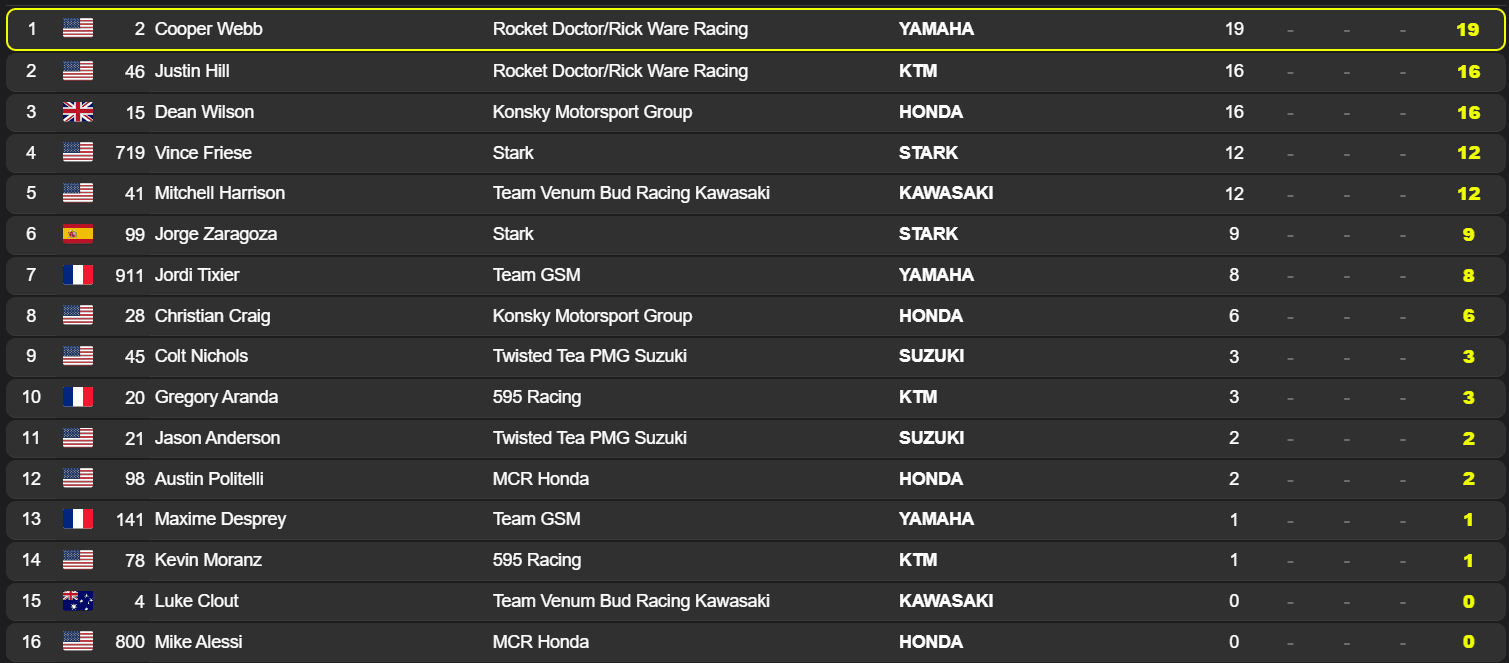Click the French flag beside Maxime Desprey
This screenshot has width=1509, height=663.
pyautogui.click(x=78, y=519)
